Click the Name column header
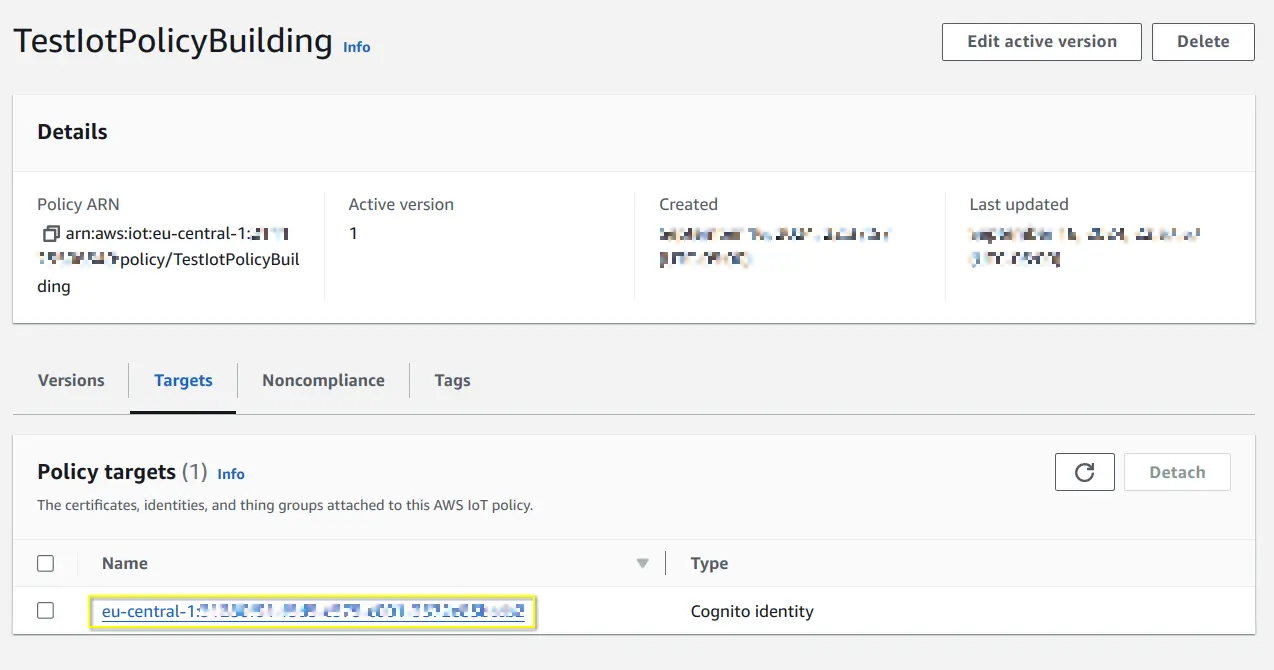Screen dimensions: 1274x670 (125, 563)
